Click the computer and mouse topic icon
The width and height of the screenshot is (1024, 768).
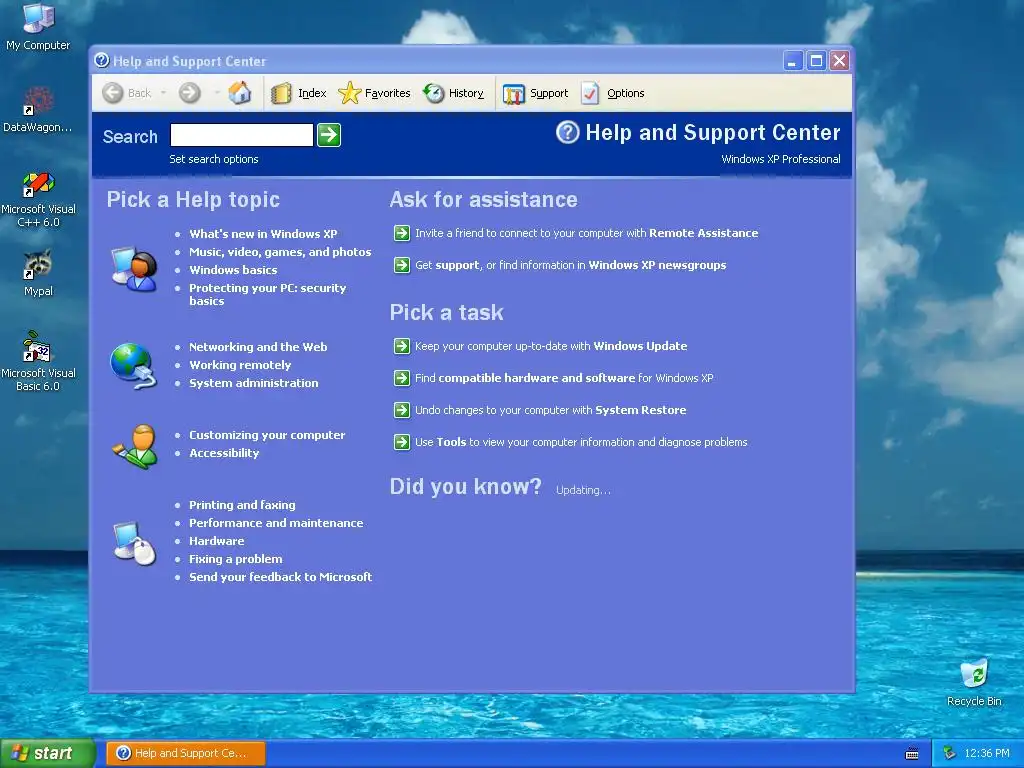[135, 543]
